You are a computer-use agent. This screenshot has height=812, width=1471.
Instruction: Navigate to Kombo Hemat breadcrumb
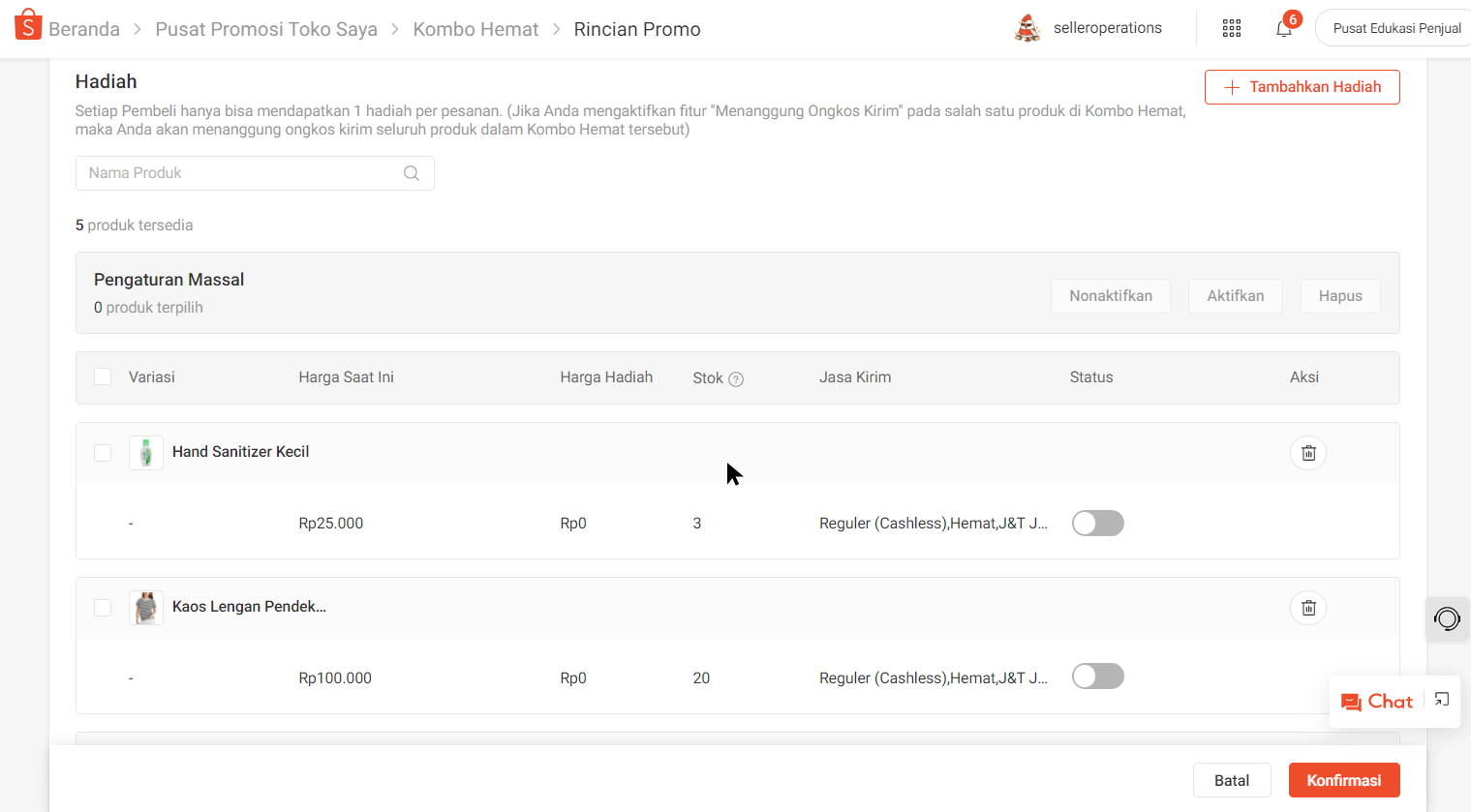pyautogui.click(x=475, y=29)
